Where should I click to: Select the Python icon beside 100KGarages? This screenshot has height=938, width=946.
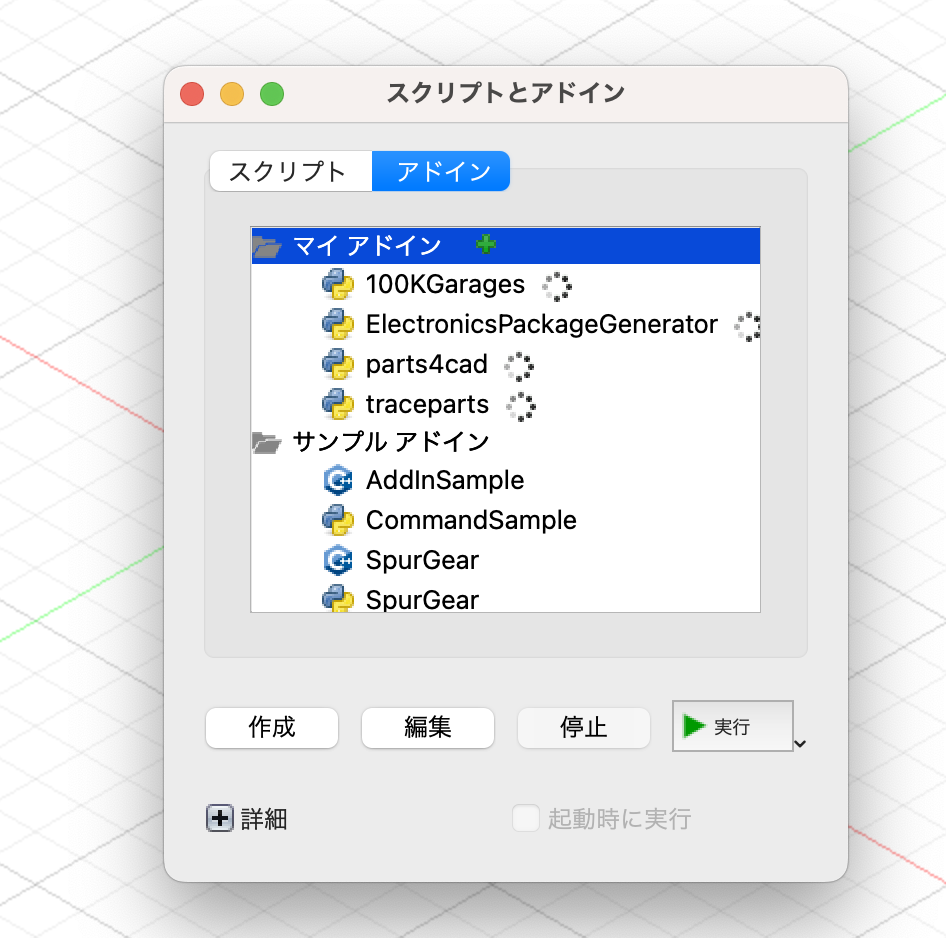[x=338, y=285]
